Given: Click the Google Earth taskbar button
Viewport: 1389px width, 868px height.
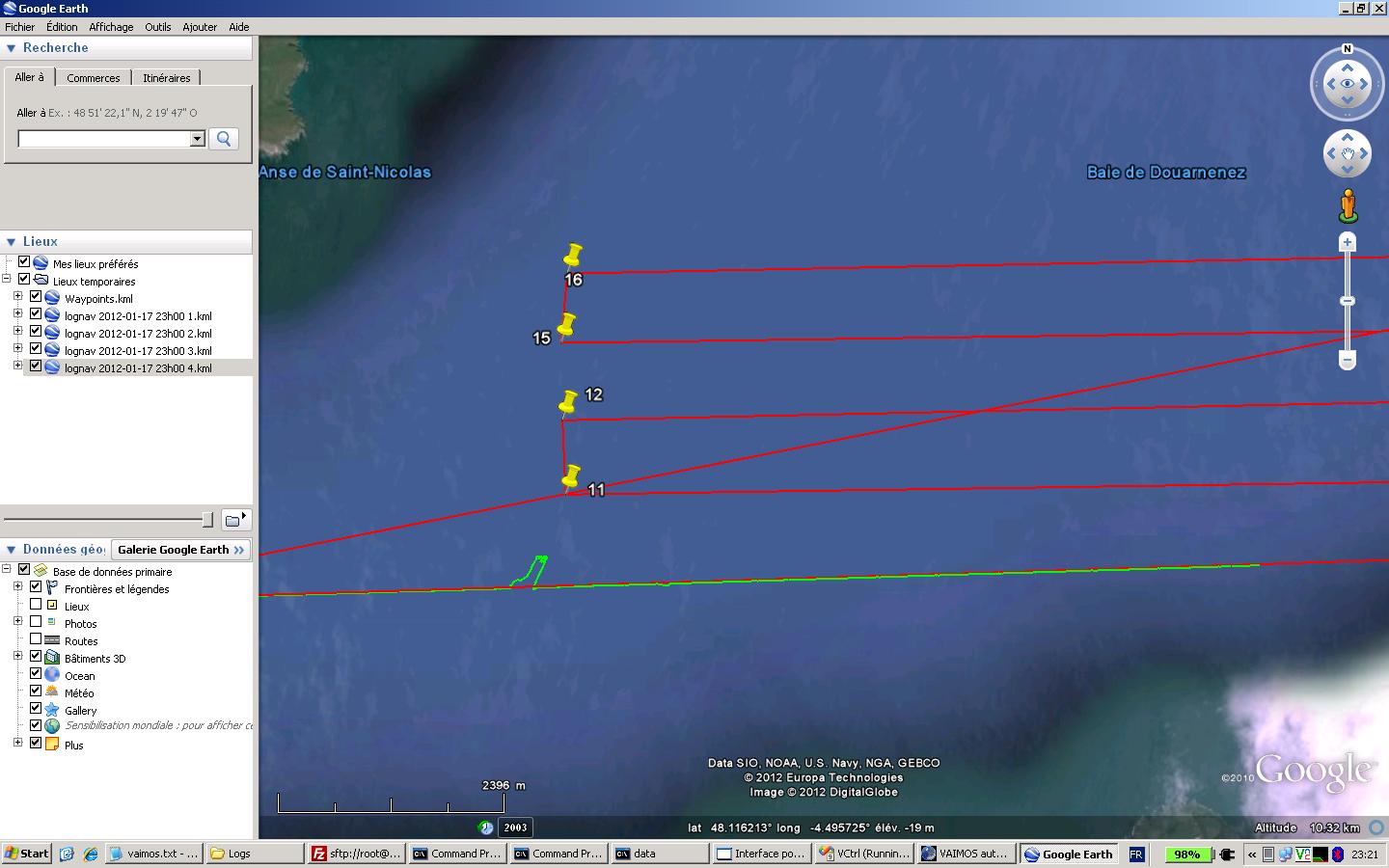Looking at the screenshot, I should [x=1069, y=854].
